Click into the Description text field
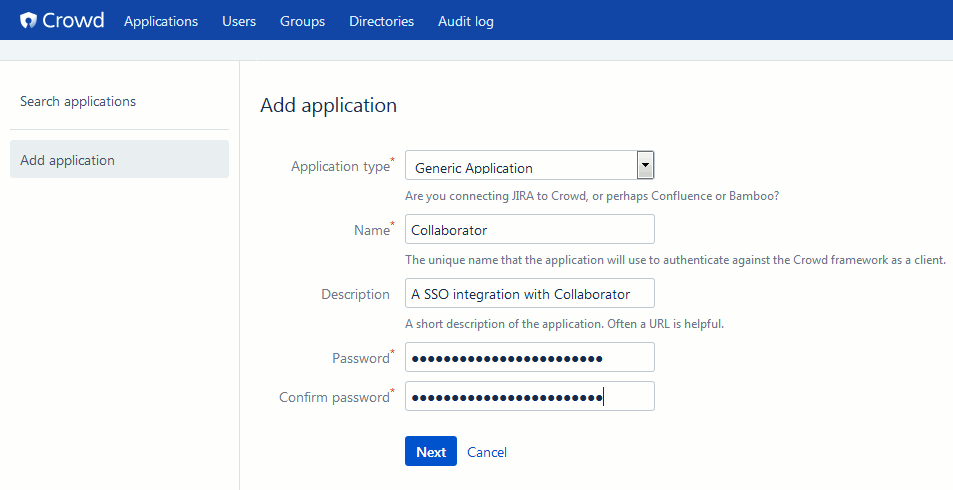The height and width of the screenshot is (490, 953). pyautogui.click(x=529, y=294)
